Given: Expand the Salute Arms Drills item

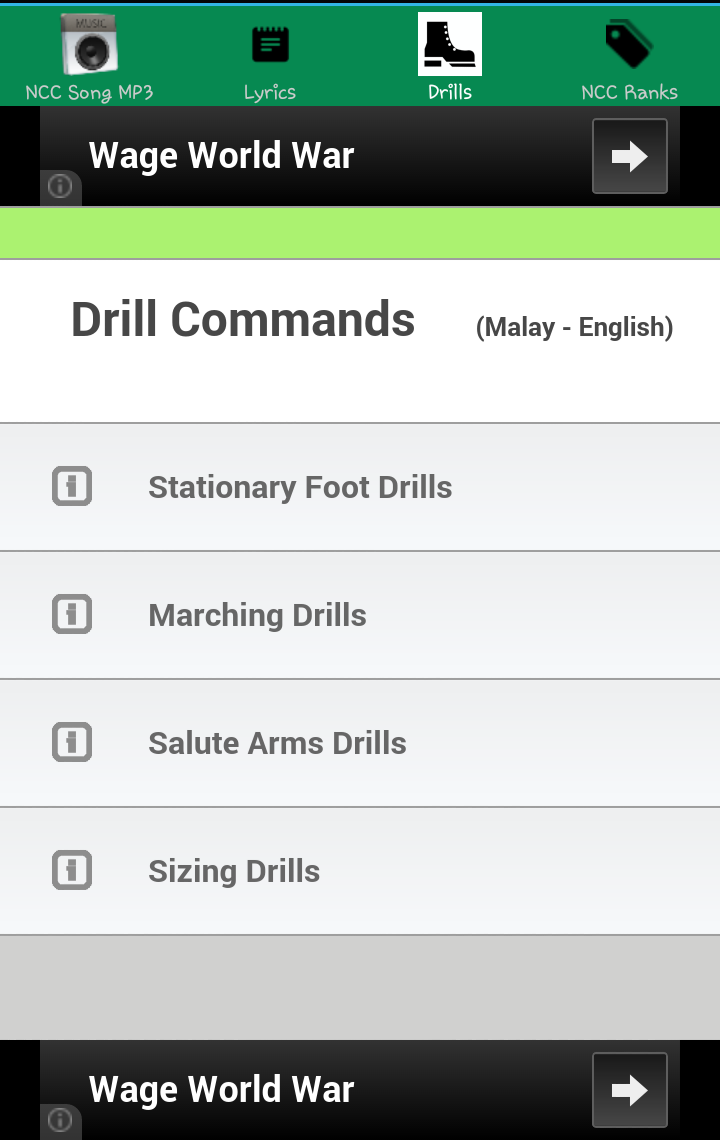Looking at the screenshot, I should [x=360, y=743].
